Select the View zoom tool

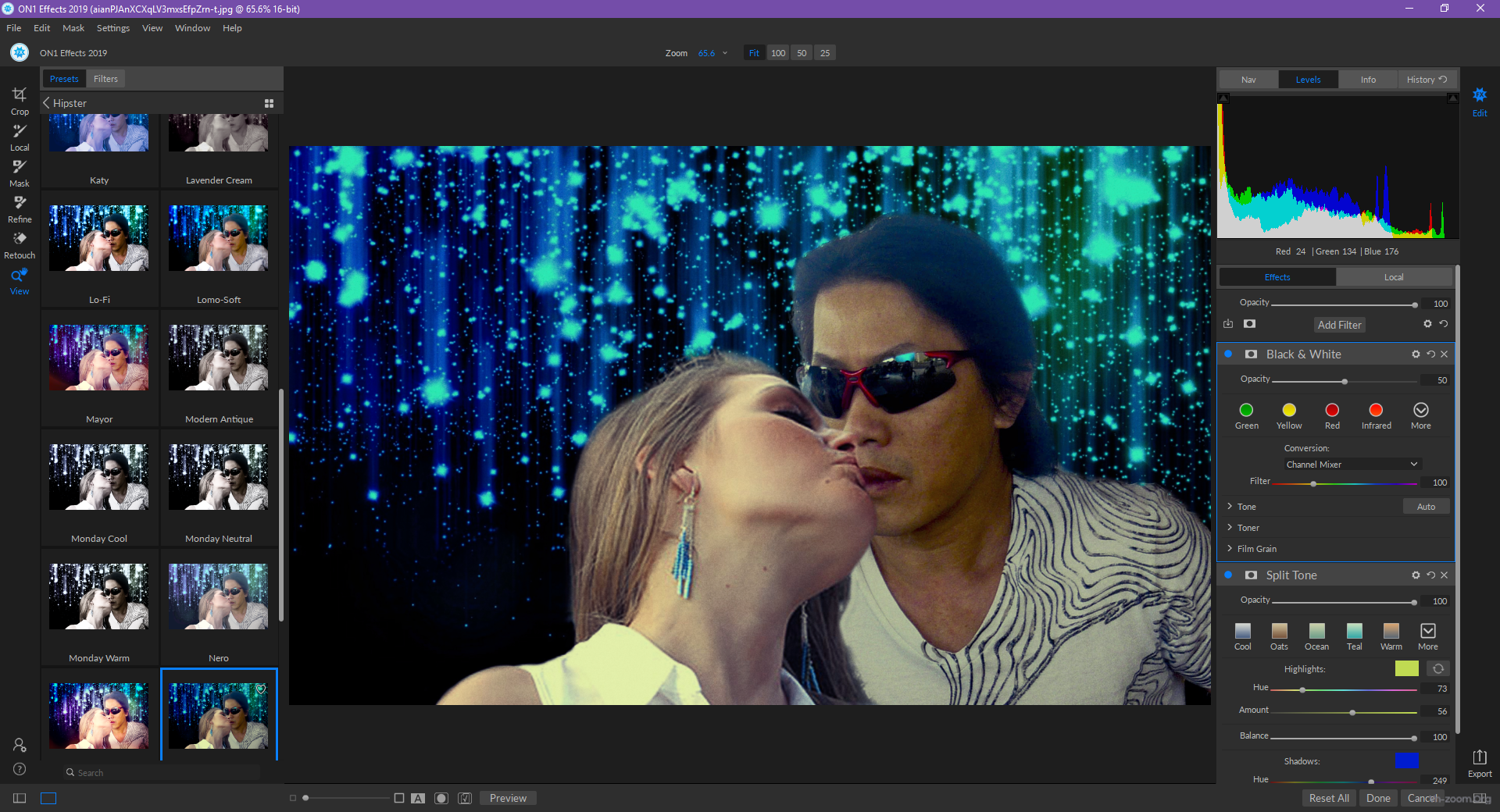[x=20, y=281]
